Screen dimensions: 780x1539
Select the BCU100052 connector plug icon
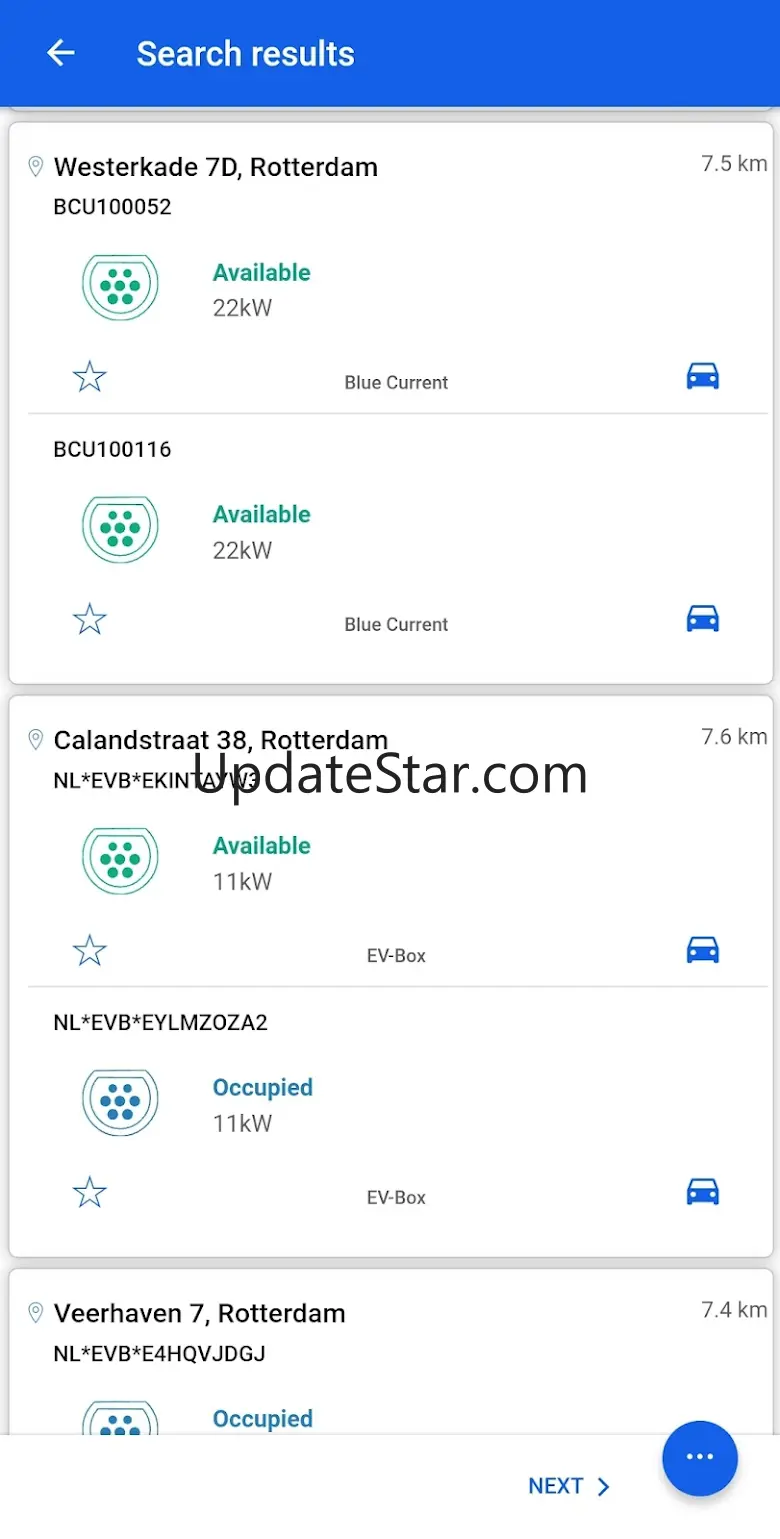coord(120,287)
